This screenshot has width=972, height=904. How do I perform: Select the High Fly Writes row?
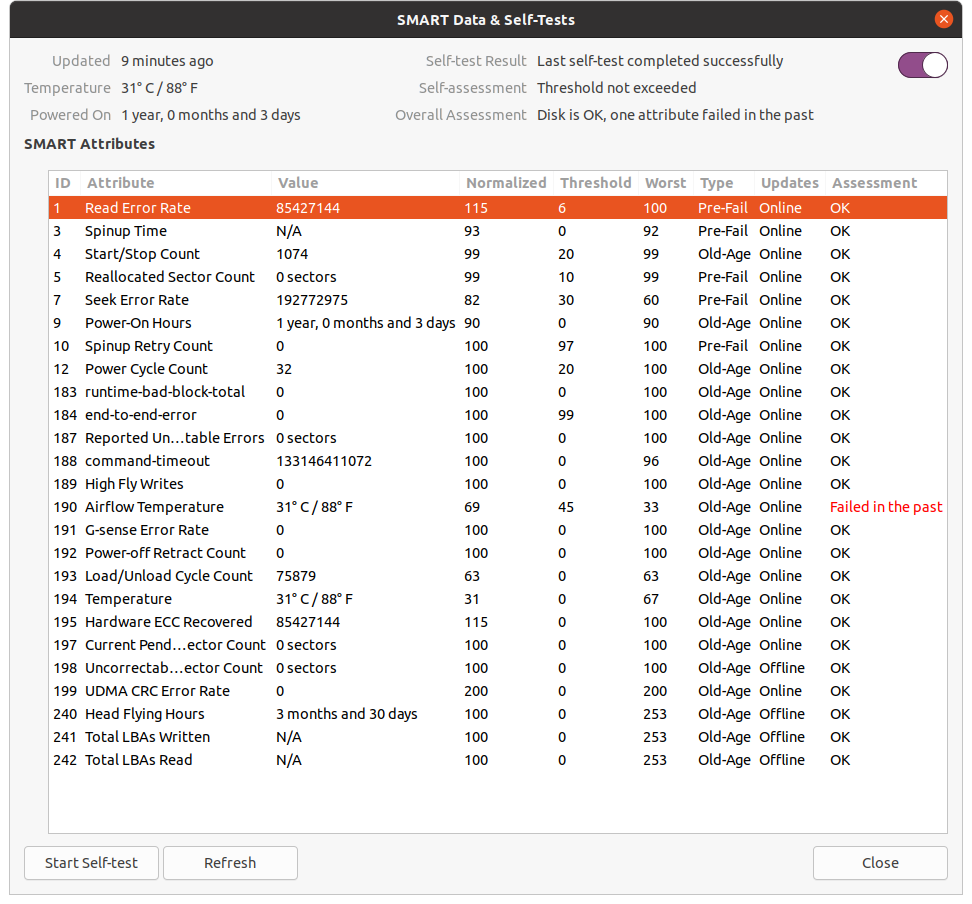(498, 483)
